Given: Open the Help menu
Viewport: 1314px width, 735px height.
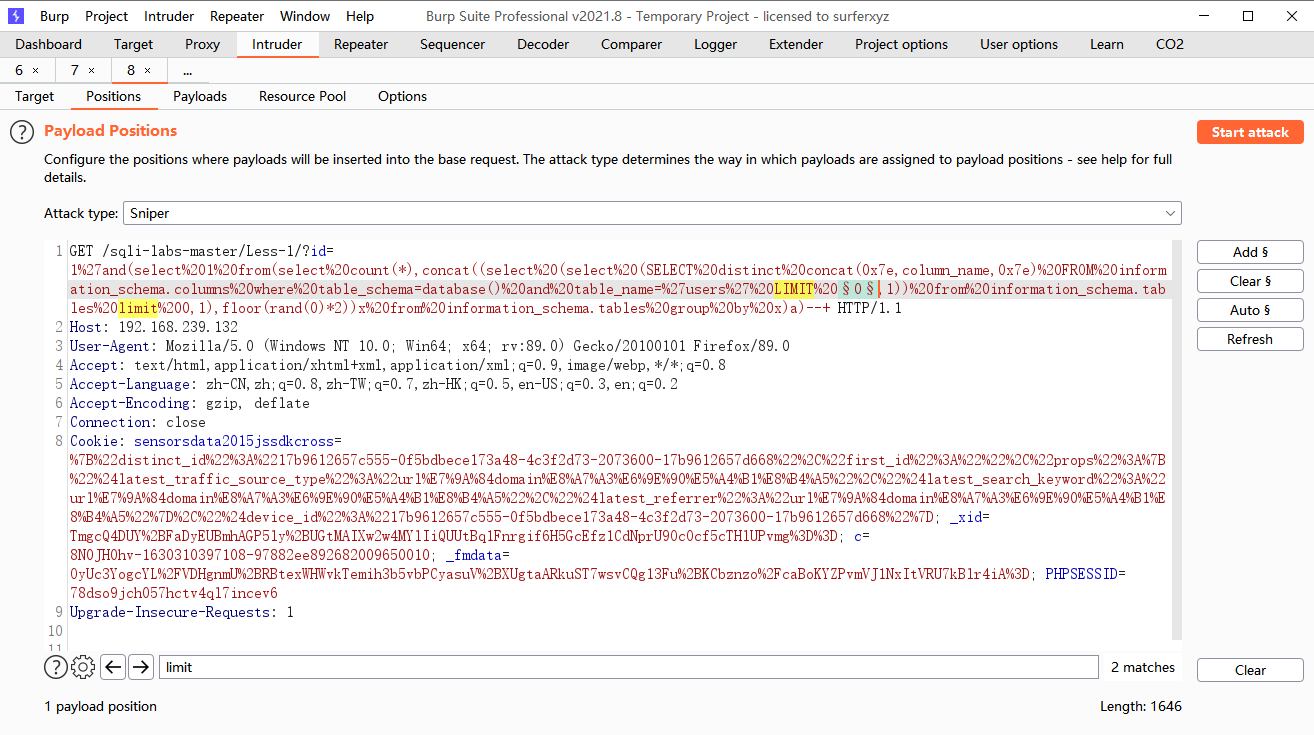Looking at the screenshot, I should point(360,16).
